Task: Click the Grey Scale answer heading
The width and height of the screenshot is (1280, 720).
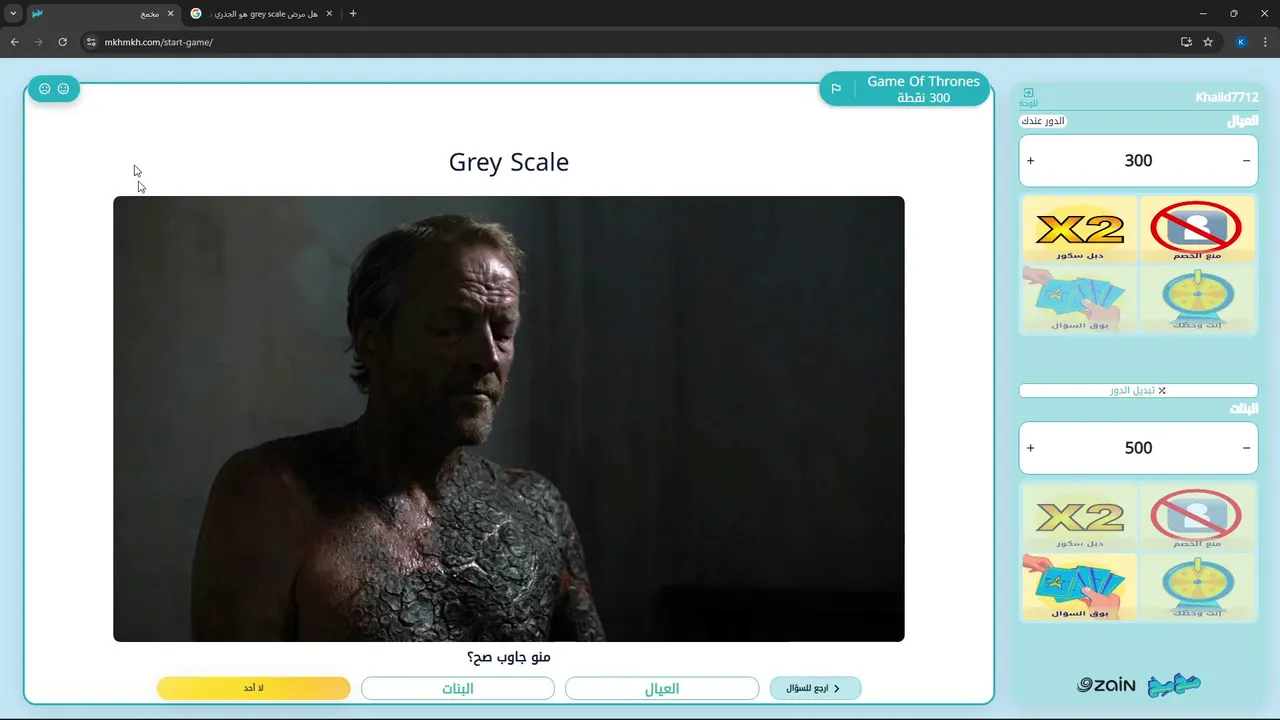Action: click(x=509, y=162)
